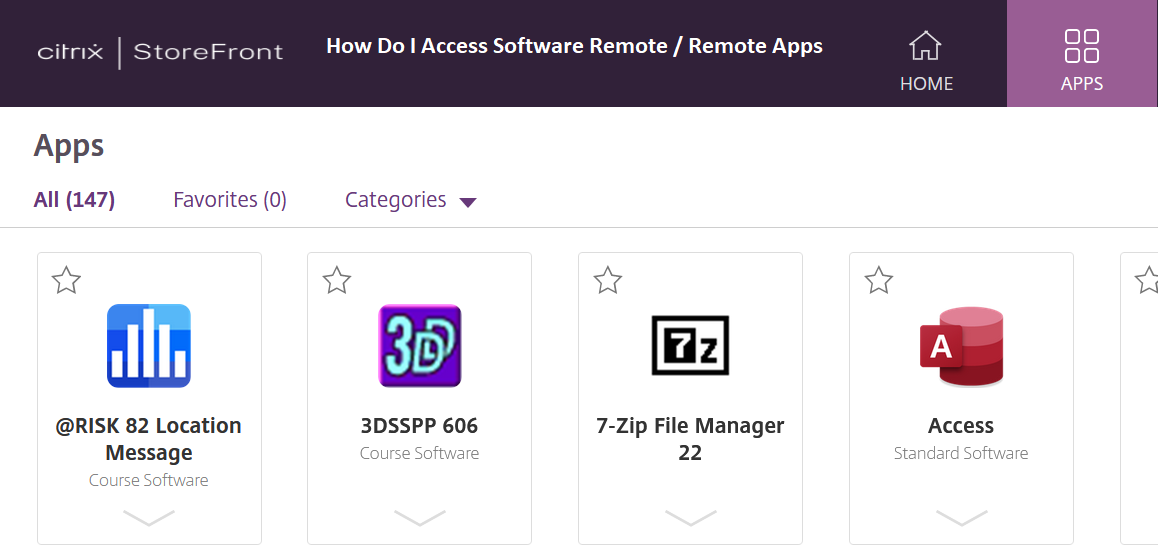Go to the HOME view
This screenshot has width=1158, height=555.
coord(926,61)
